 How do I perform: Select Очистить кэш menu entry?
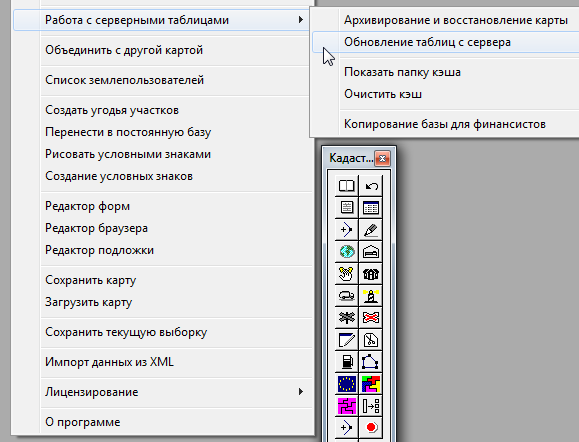point(383,94)
